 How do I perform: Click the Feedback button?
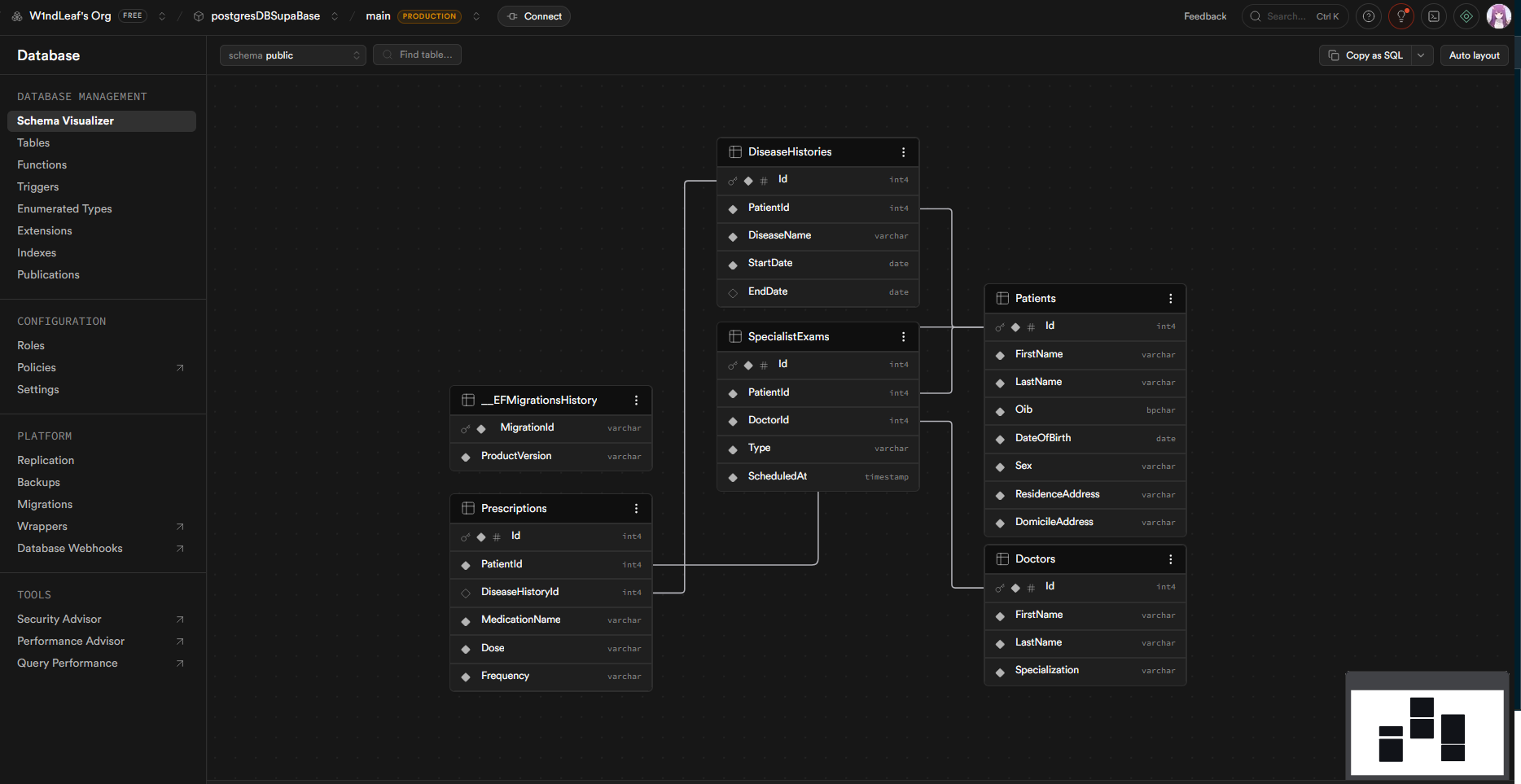tap(1205, 16)
